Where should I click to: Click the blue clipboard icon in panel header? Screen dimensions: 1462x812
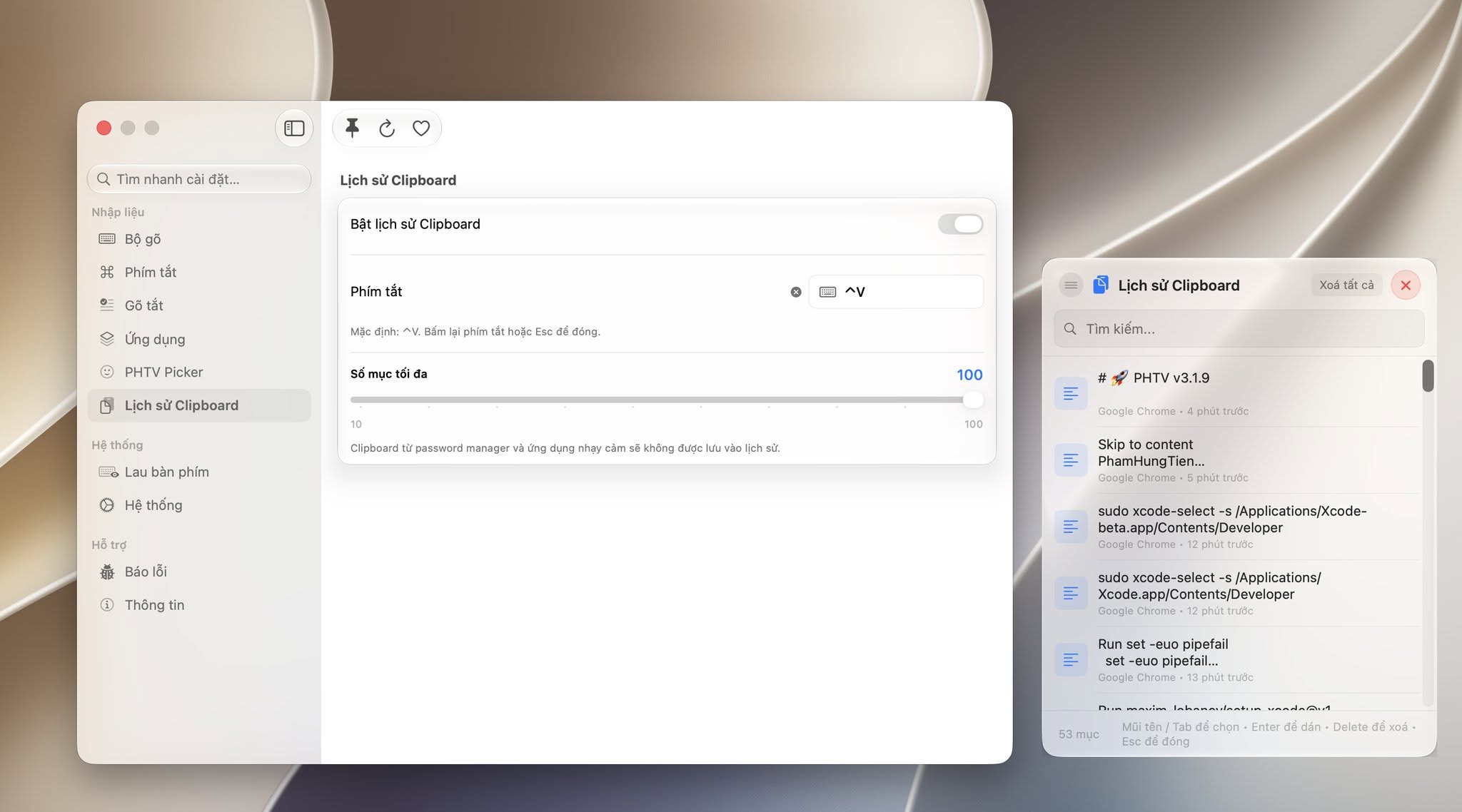click(x=1101, y=285)
